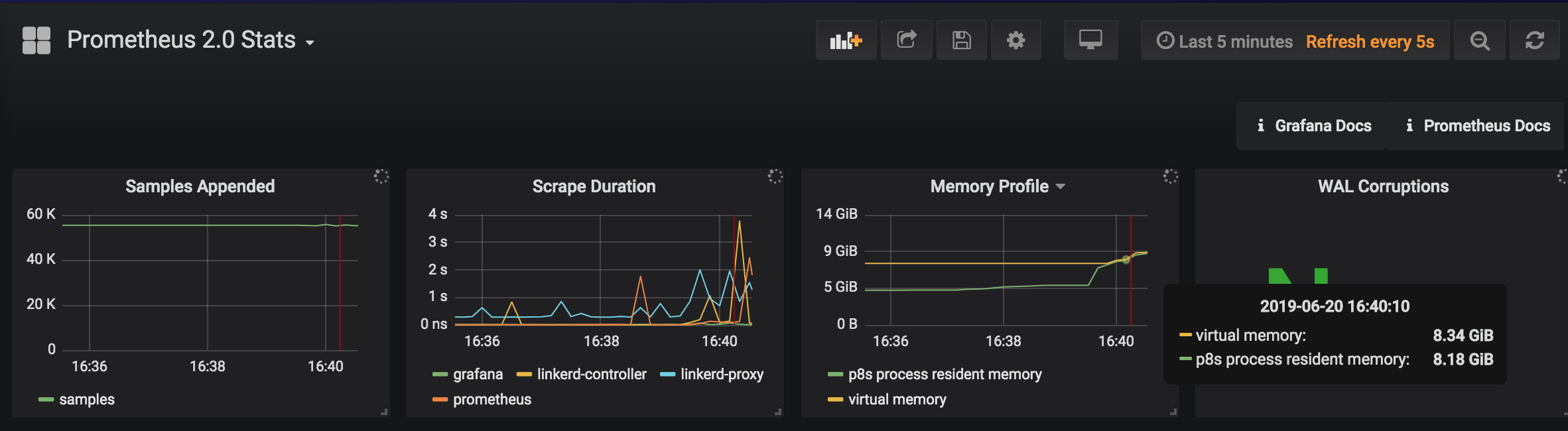Click the Refresh every 5s interval text
Viewport: 1568px width, 431px height.
(x=1370, y=40)
